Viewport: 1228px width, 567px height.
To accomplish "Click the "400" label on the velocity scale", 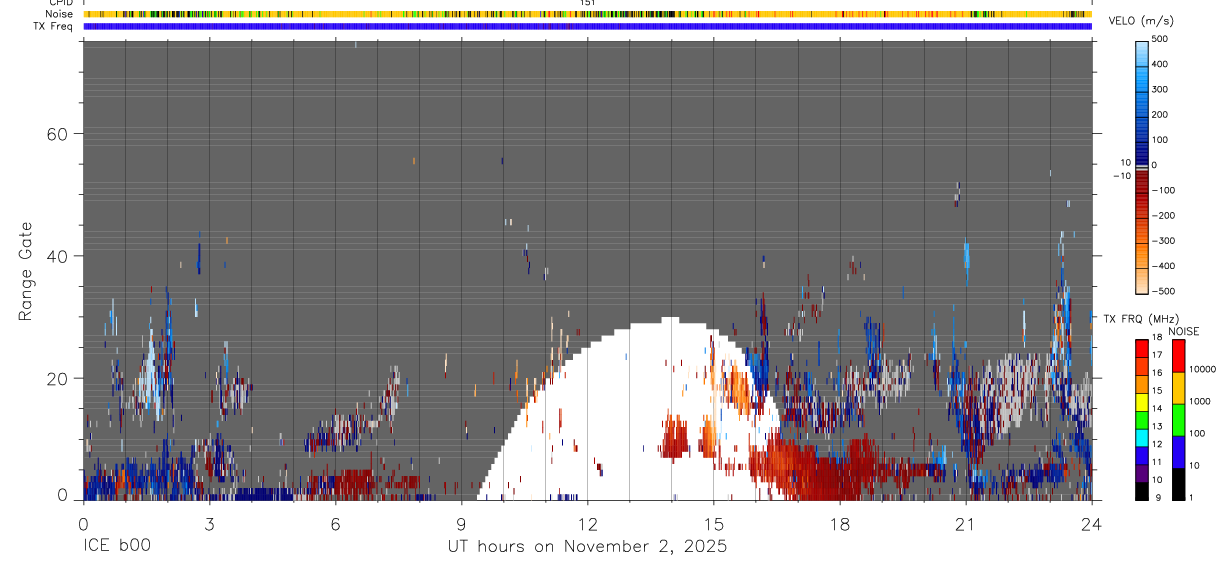I will tap(1160, 64).
